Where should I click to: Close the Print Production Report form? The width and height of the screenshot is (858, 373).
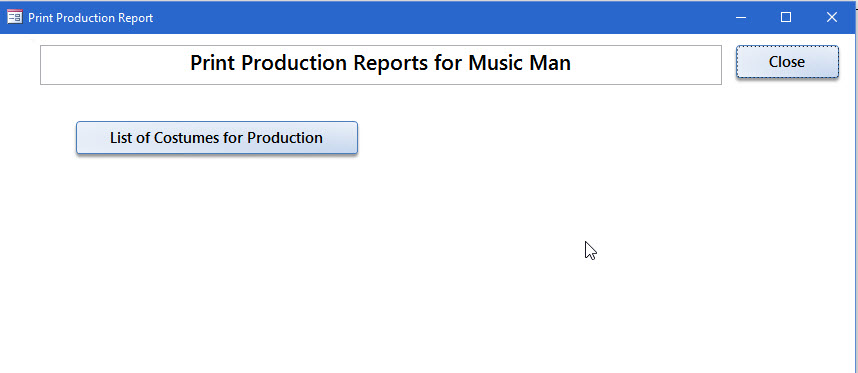click(x=787, y=62)
